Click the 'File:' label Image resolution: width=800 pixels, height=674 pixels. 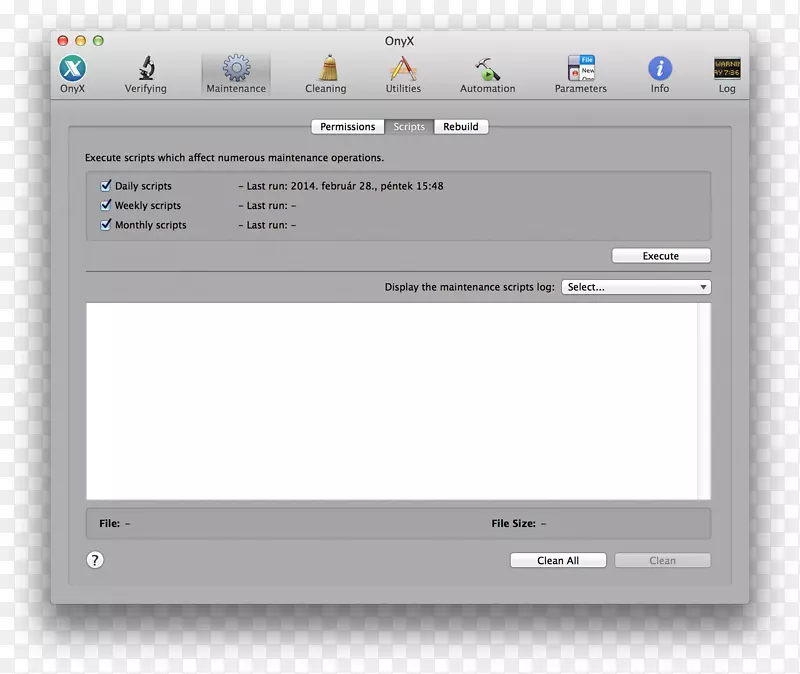pos(110,523)
